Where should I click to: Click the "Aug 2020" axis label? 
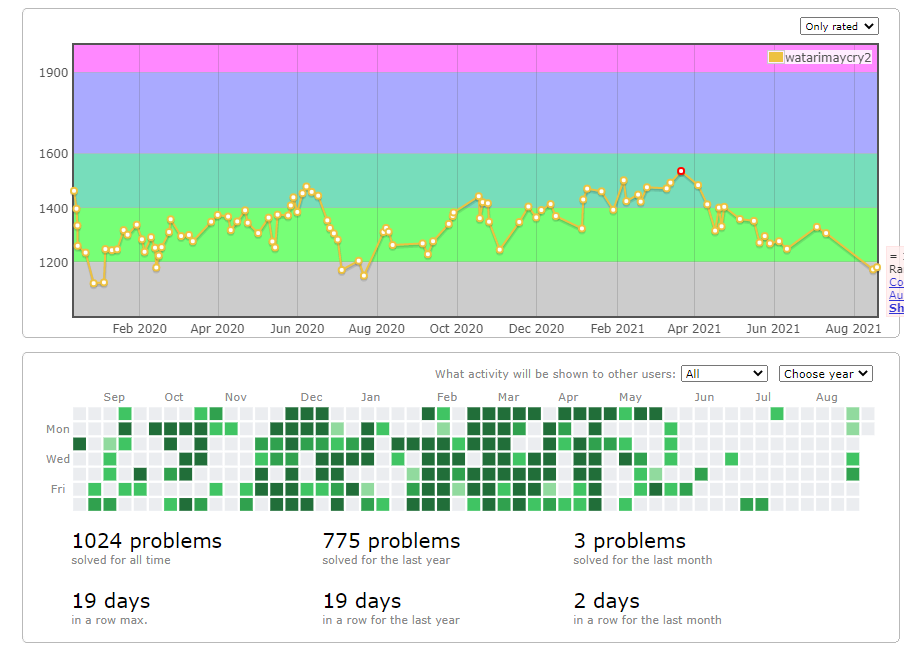tap(376, 329)
